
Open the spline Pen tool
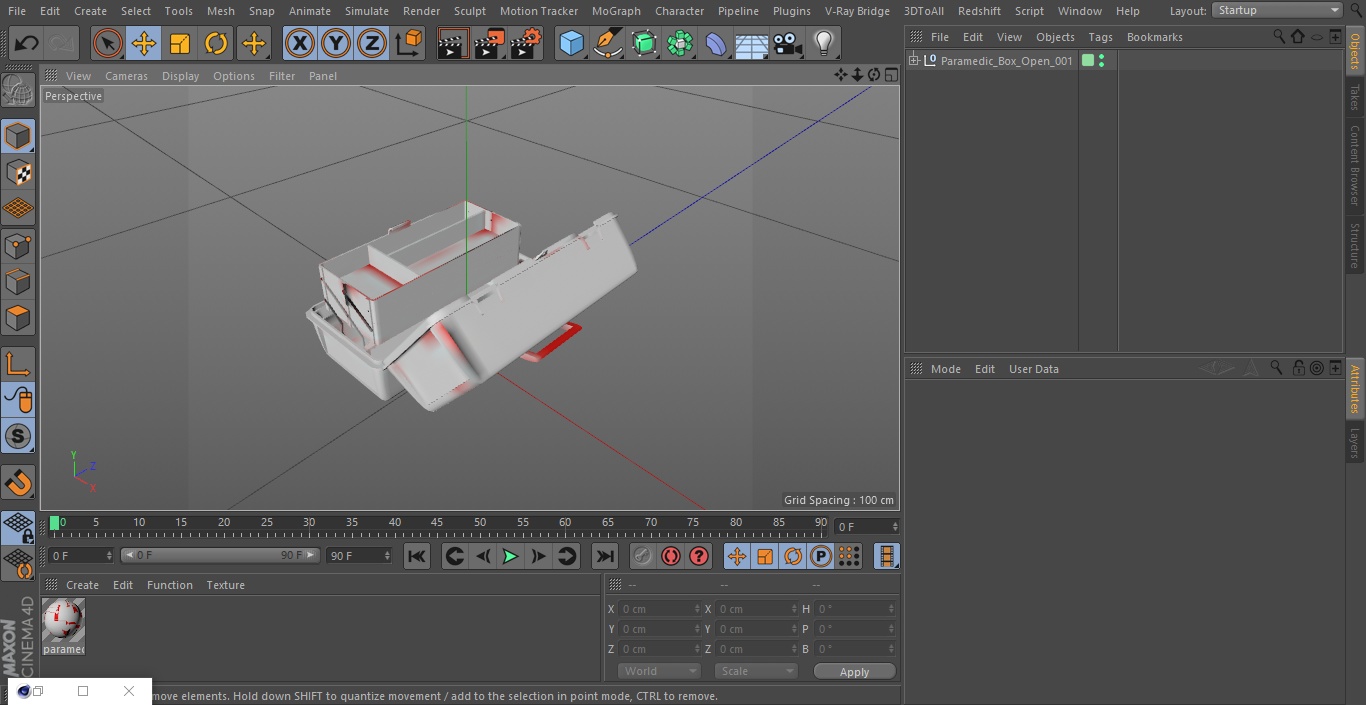click(607, 43)
